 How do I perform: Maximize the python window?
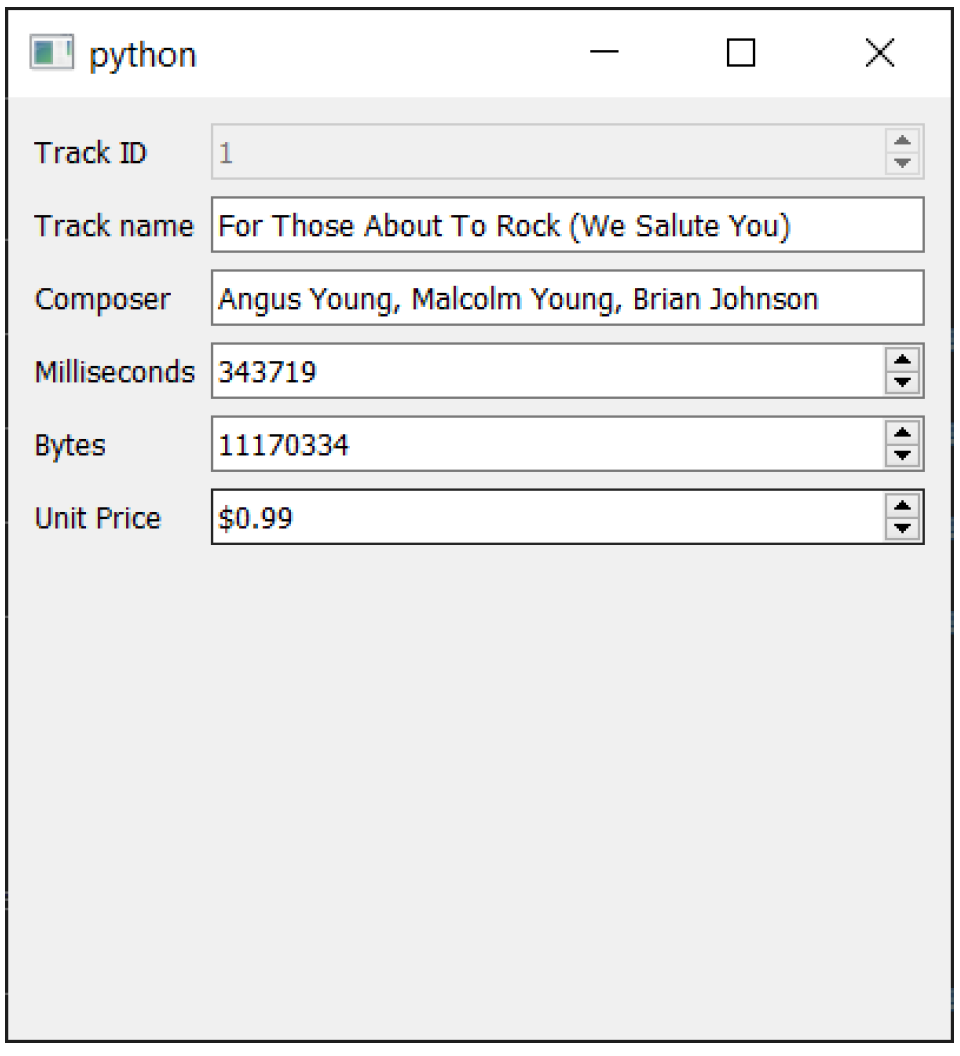(741, 52)
